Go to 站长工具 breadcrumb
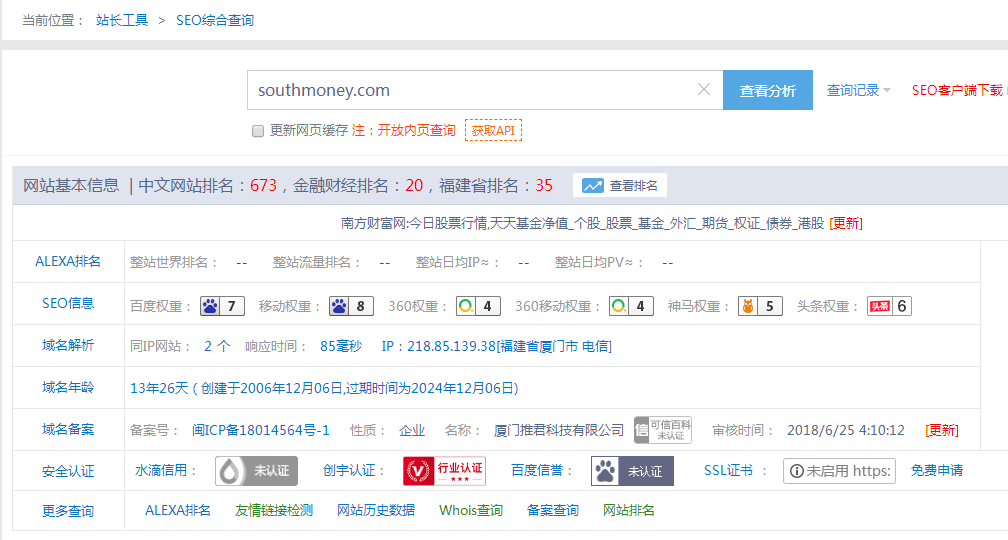 coord(122,20)
